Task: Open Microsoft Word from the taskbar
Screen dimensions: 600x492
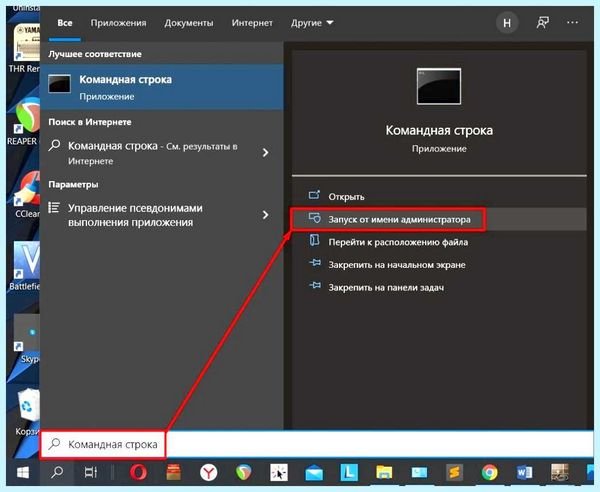Action: coord(525,473)
